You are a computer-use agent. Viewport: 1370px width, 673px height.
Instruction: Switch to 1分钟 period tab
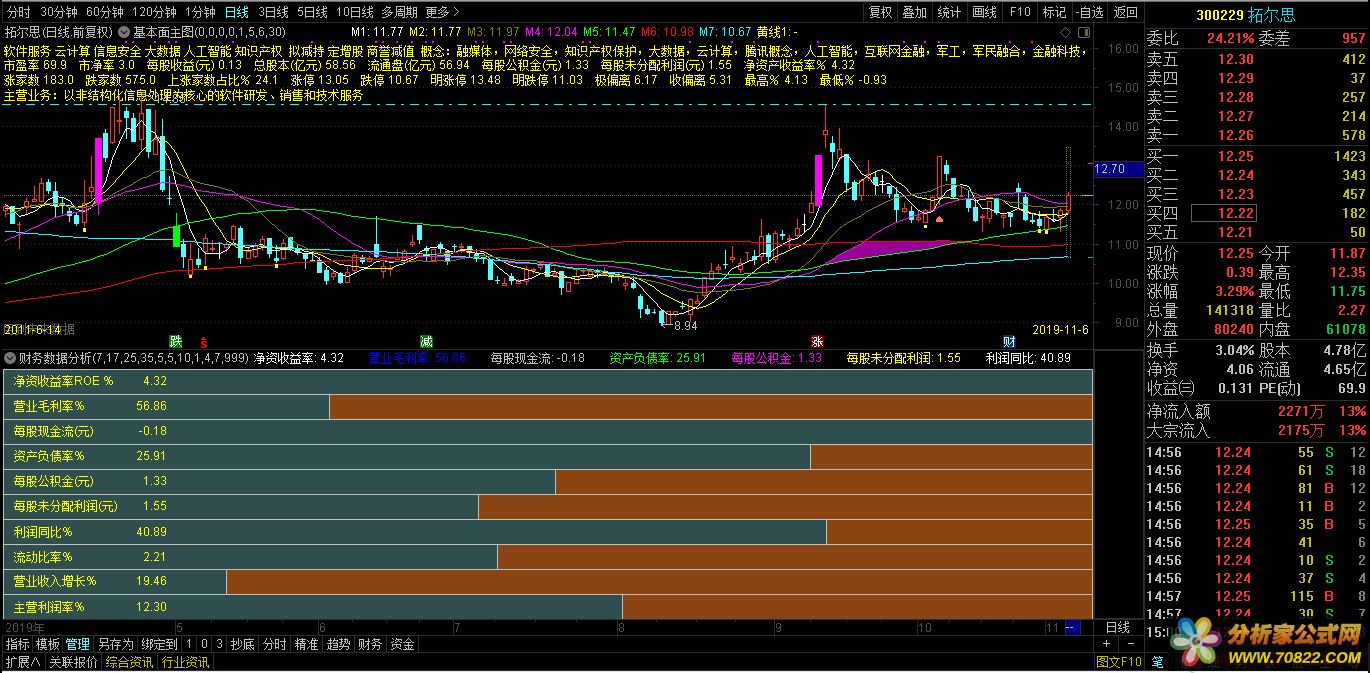[x=200, y=12]
